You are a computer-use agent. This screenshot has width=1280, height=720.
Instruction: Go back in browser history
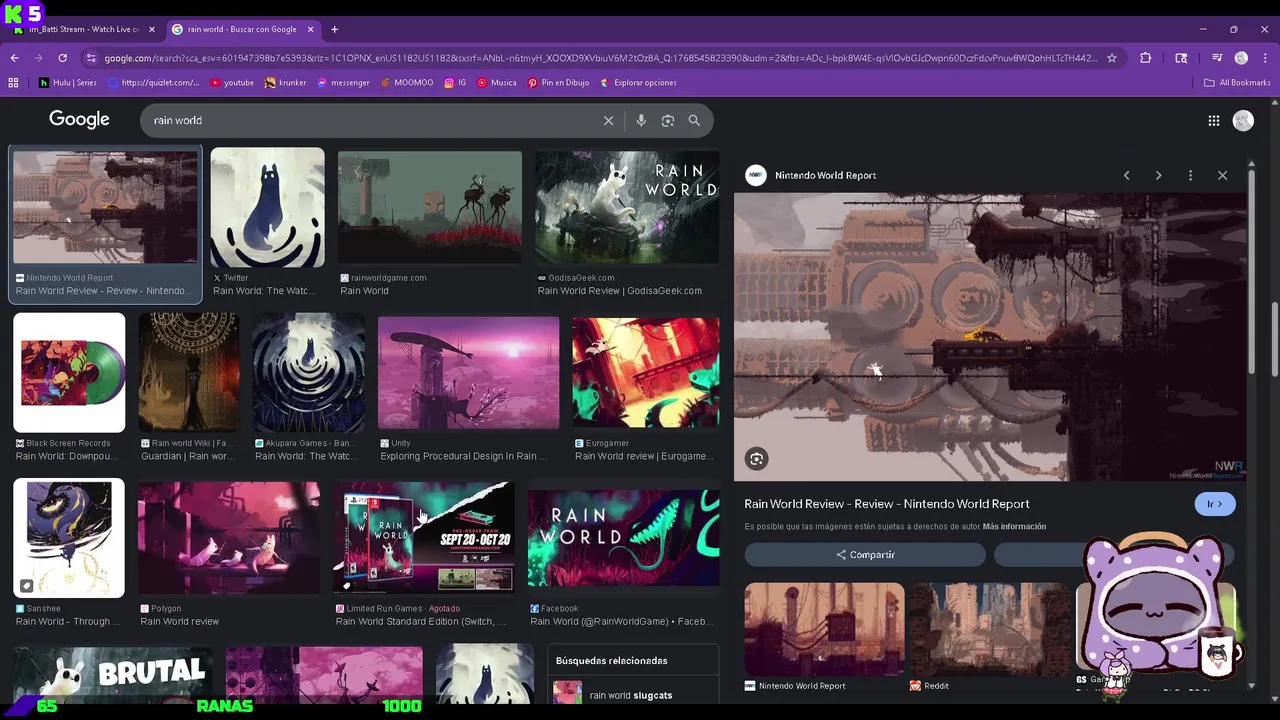coord(15,58)
